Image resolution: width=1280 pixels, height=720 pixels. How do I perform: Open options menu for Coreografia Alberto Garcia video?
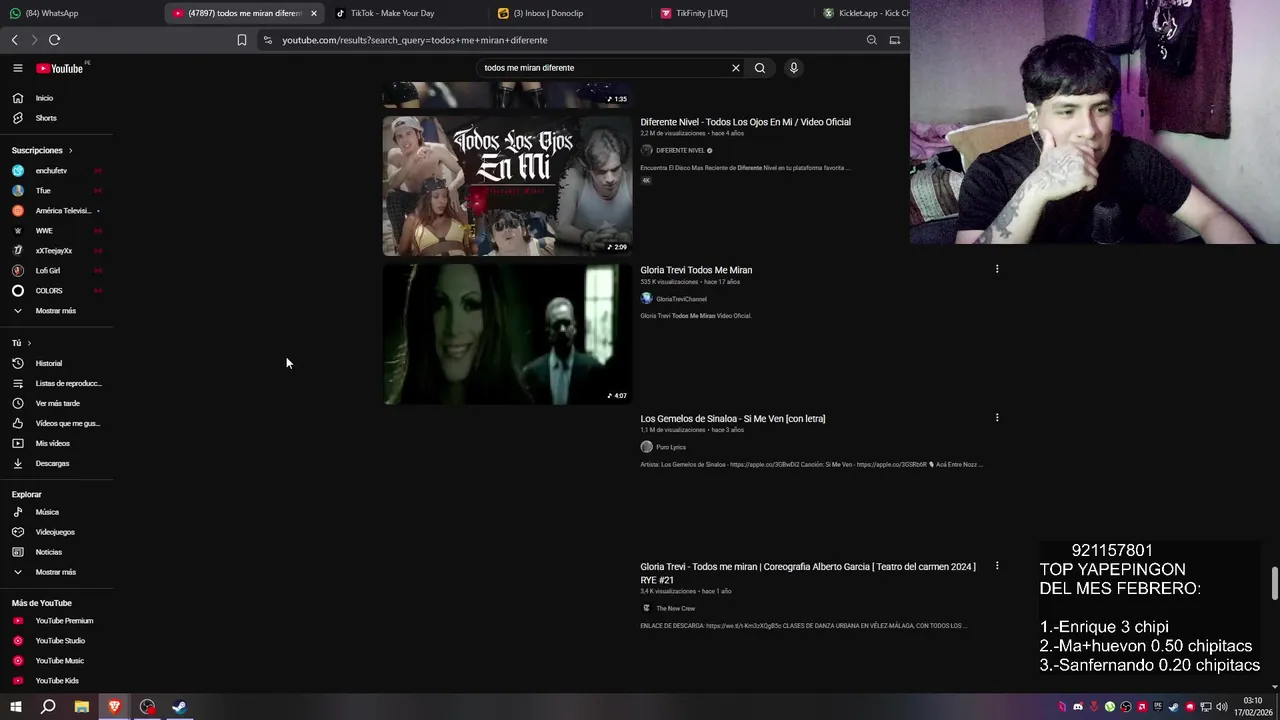pyautogui.click(x=997, y=566)
